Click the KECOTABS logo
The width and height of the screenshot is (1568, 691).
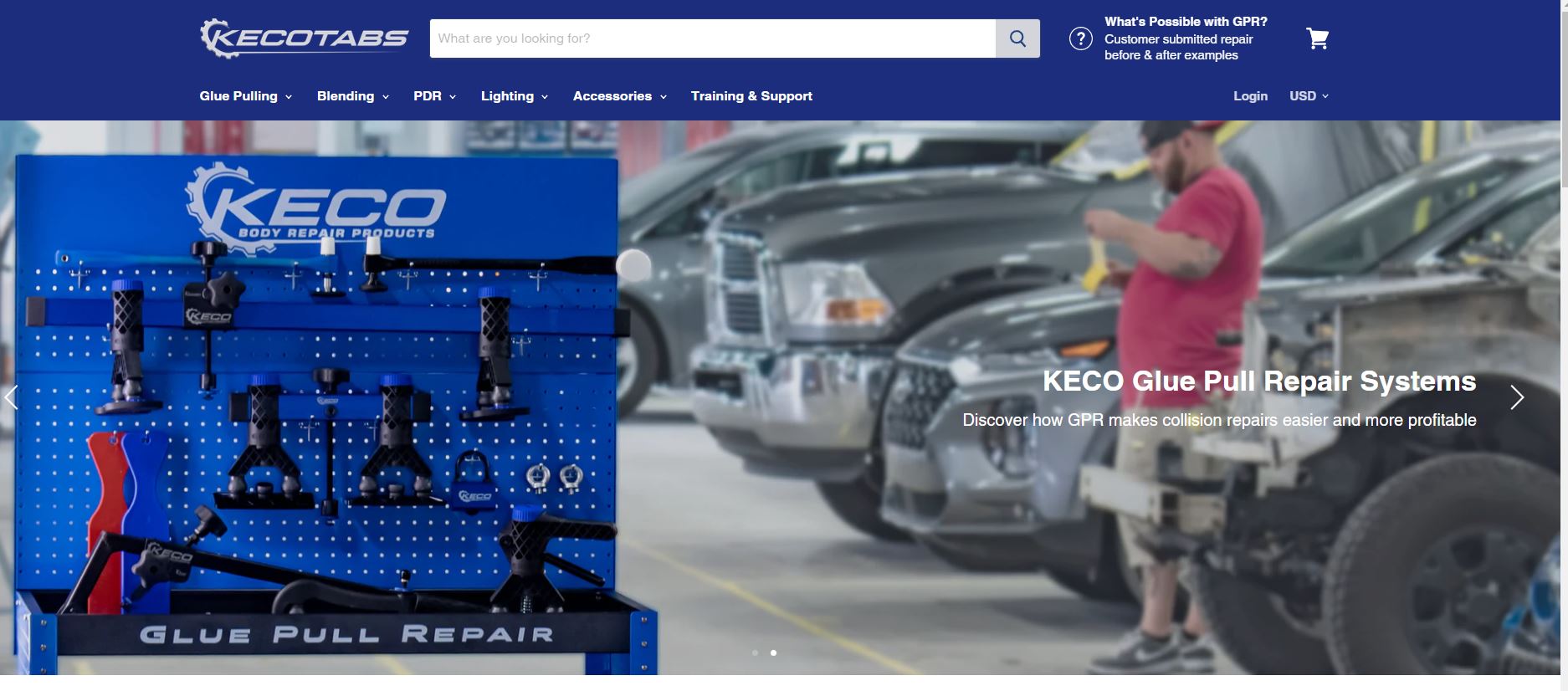pyautogui.click(x=304, y=38)
